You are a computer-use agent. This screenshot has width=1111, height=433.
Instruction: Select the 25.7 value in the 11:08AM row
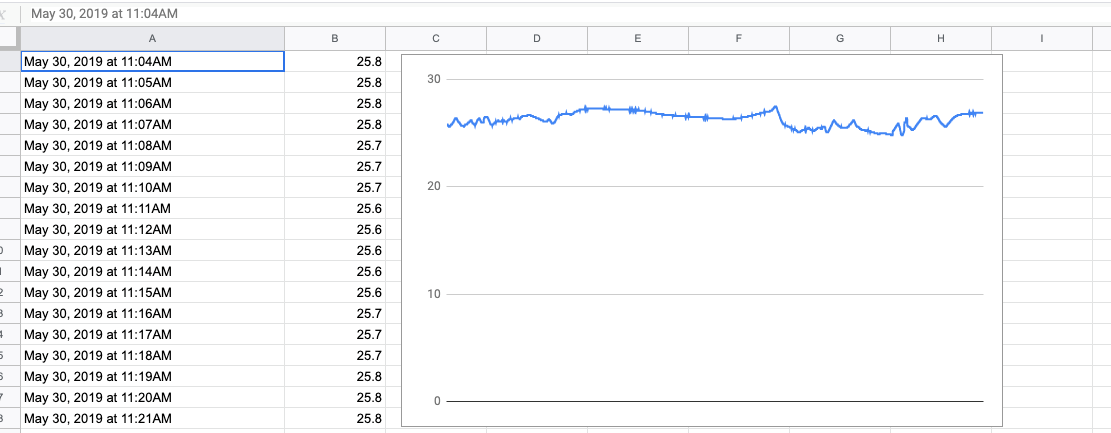335,145
